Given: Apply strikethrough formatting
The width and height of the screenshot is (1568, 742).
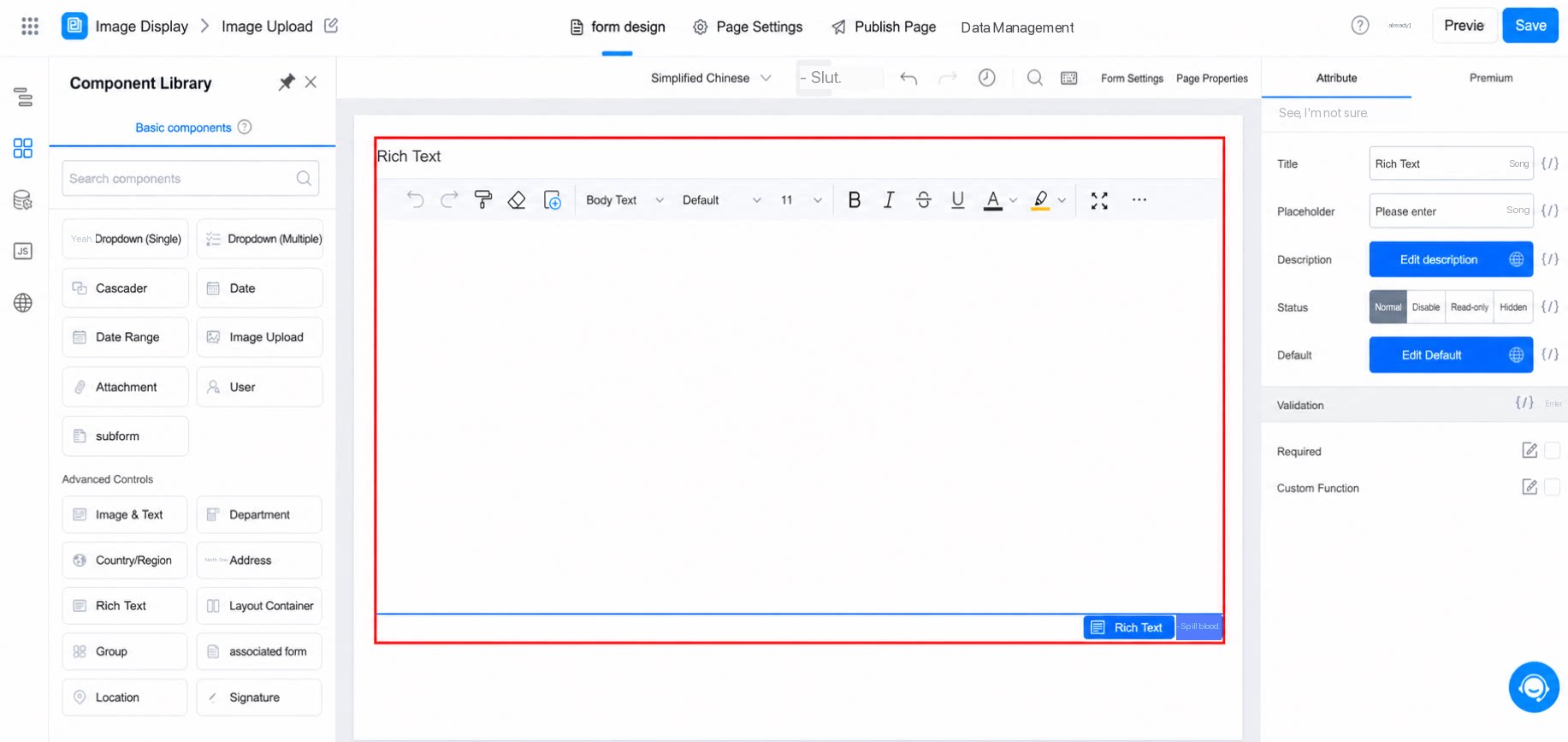Looking at the screenshot, I should [x=923, y=199].
